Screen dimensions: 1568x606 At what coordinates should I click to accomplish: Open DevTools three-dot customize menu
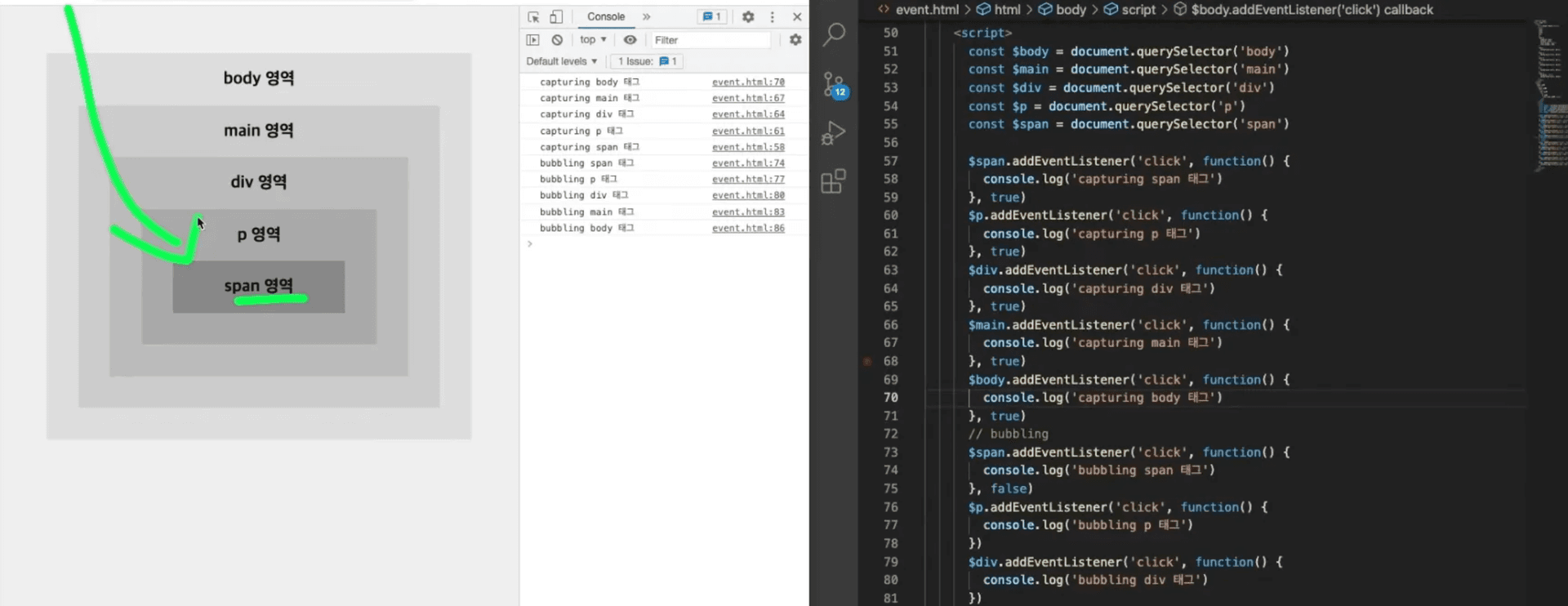[x=772, y=17]
